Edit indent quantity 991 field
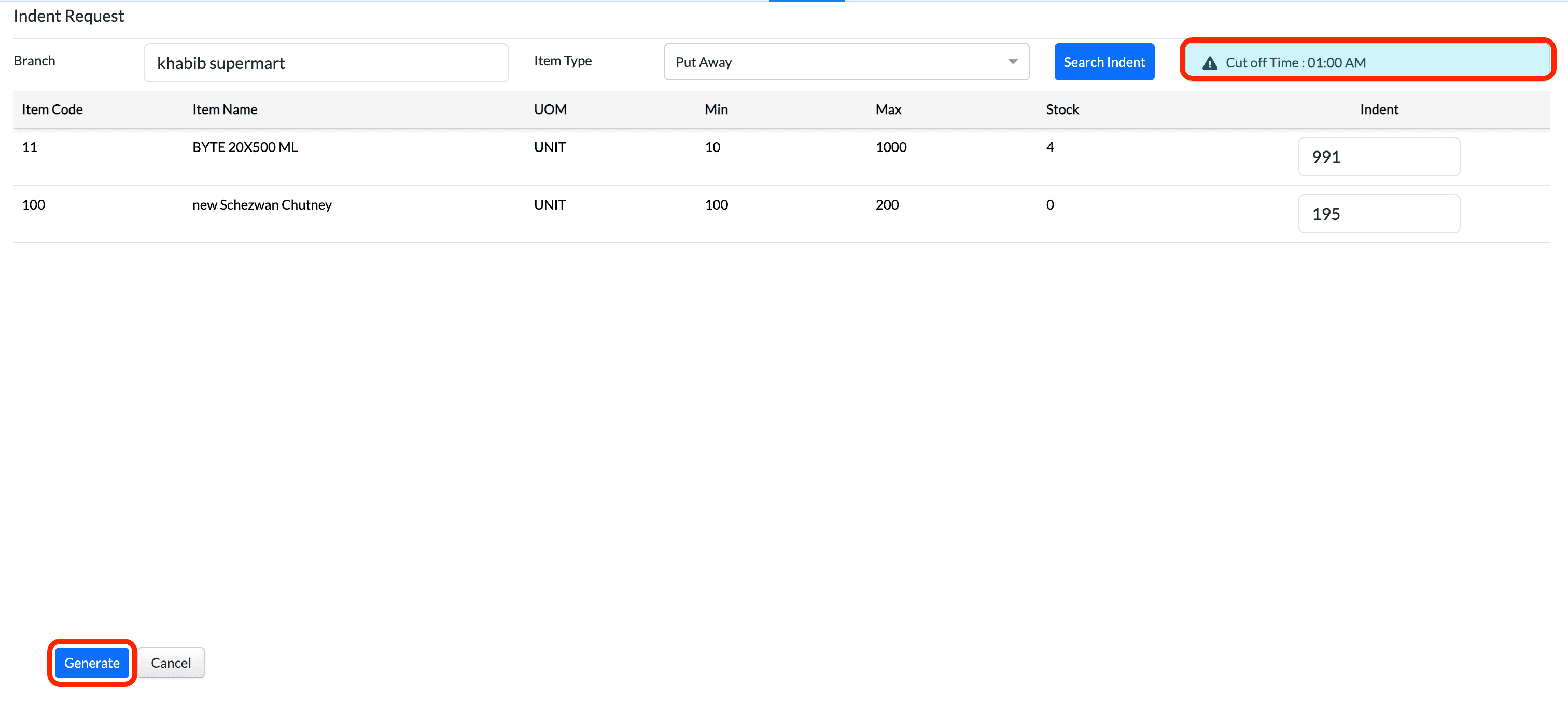1568x716 pixels. coord(1378,157)
